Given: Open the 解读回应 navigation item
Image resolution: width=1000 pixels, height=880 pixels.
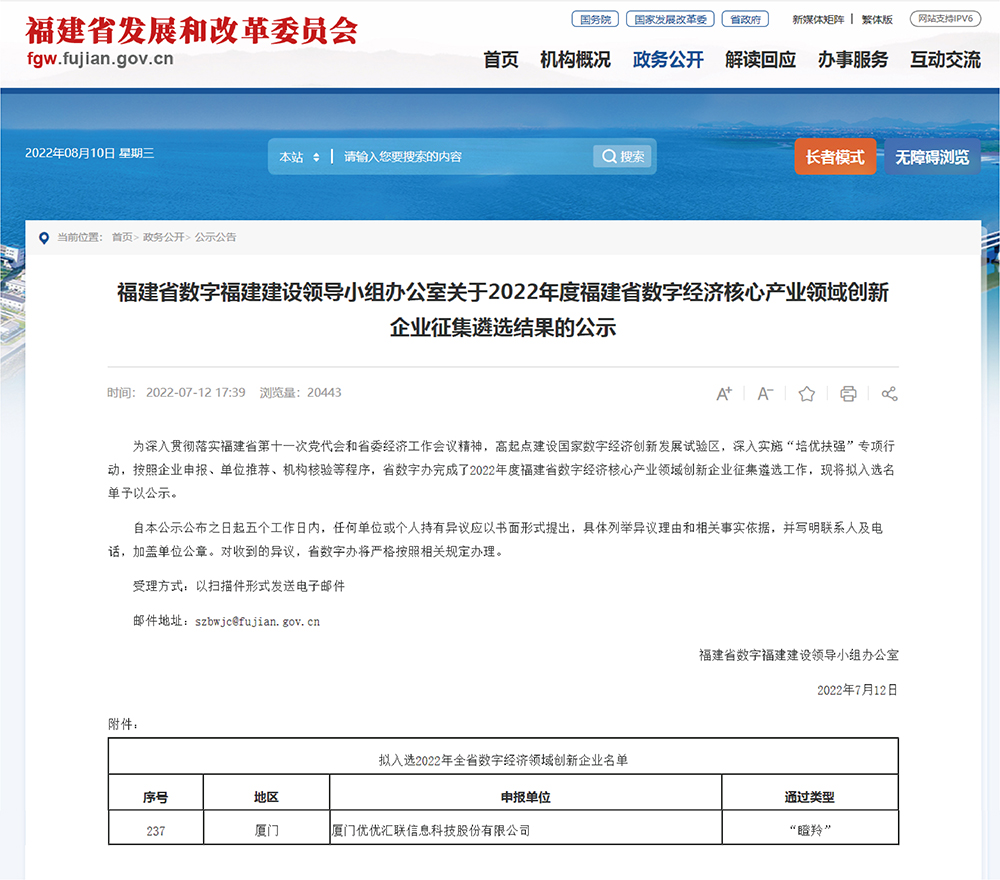Looking at the screenshot, I should 760,59.
